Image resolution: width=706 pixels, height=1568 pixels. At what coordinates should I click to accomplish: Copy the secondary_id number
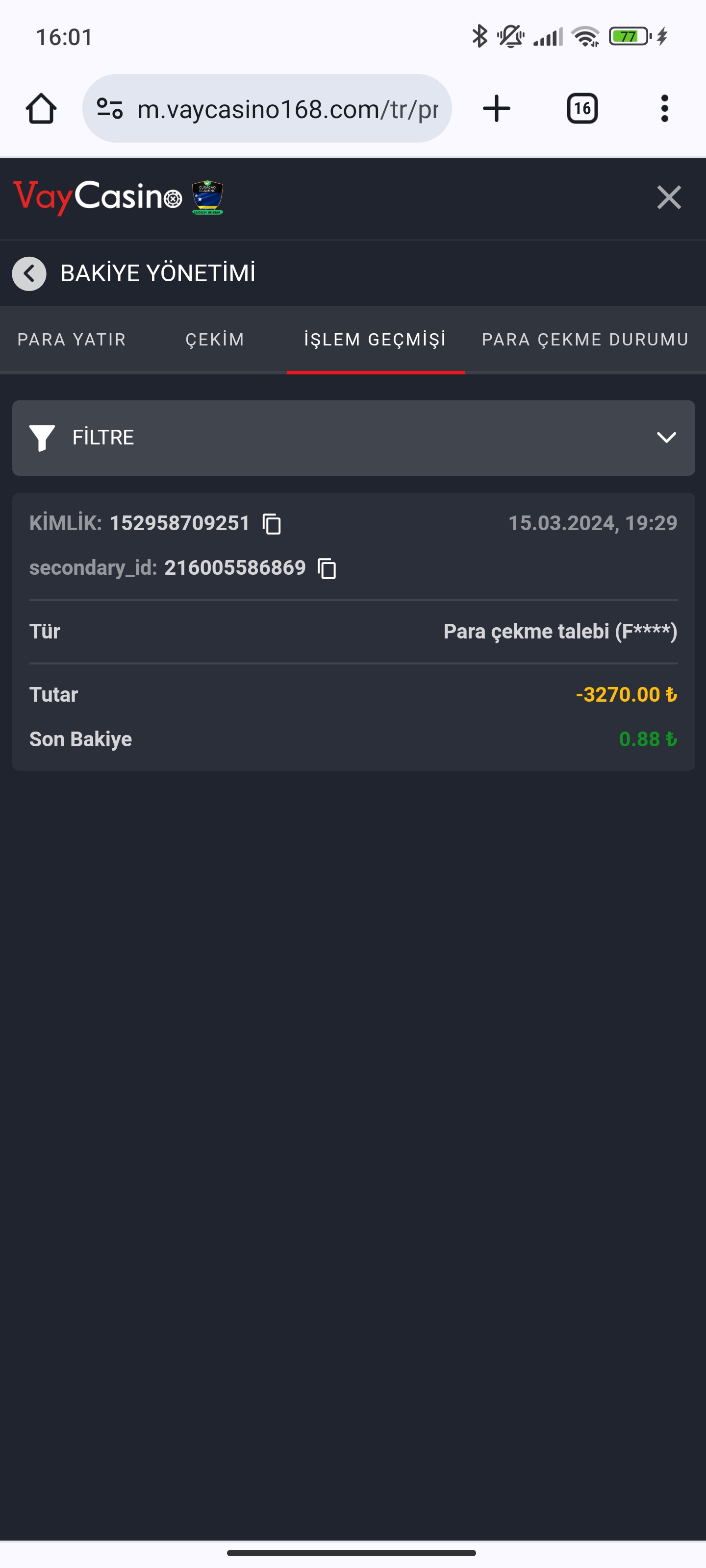pyautogui.click(x=327, y=568)
